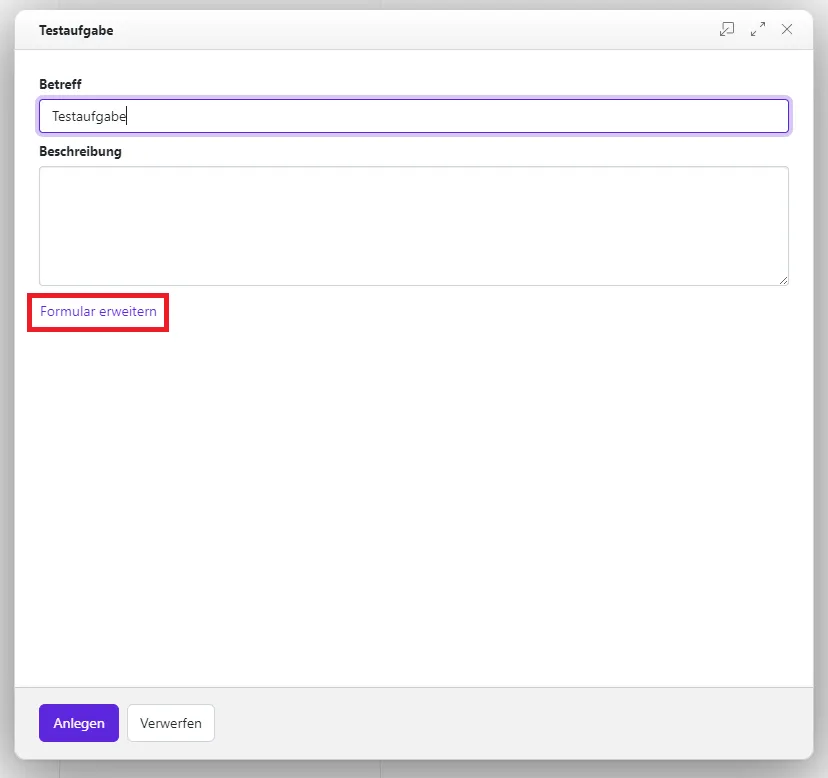The image size is (828, 778).
Task: Close the Testaufgabe dialog with the X icon
Action: tap(787, 30)
